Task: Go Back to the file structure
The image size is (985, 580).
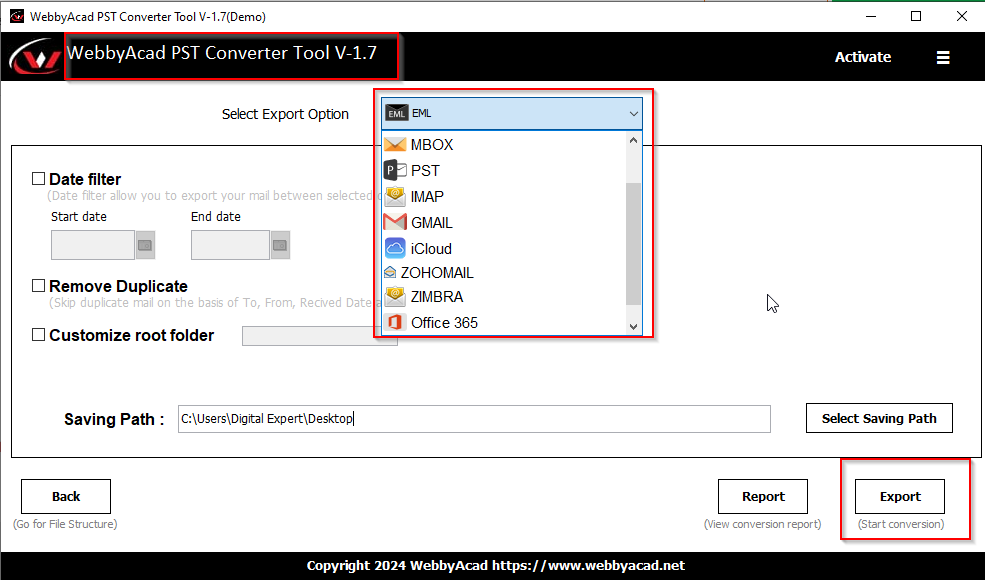Action: [66, 496]
